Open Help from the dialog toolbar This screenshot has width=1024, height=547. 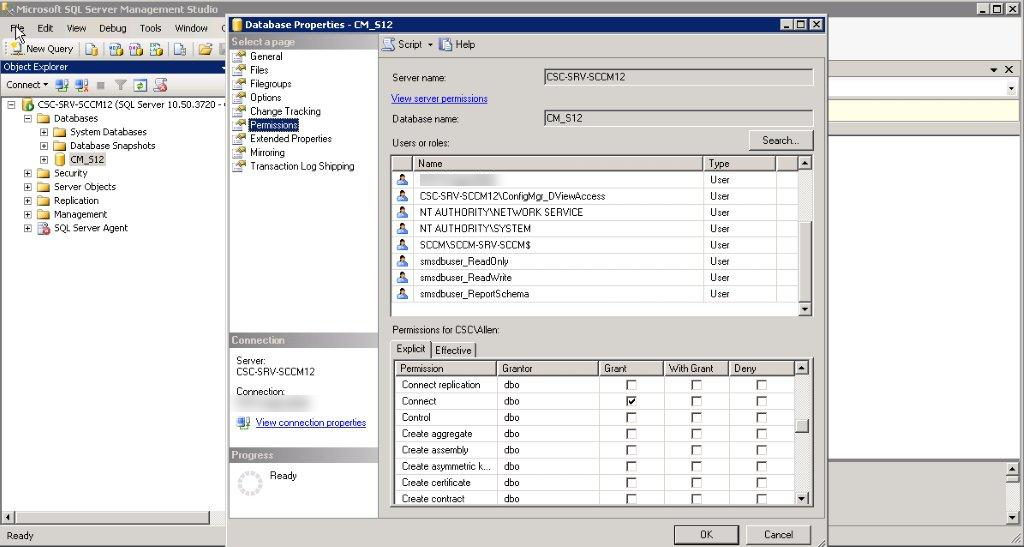pyautogui.click(x=458, y=44)
